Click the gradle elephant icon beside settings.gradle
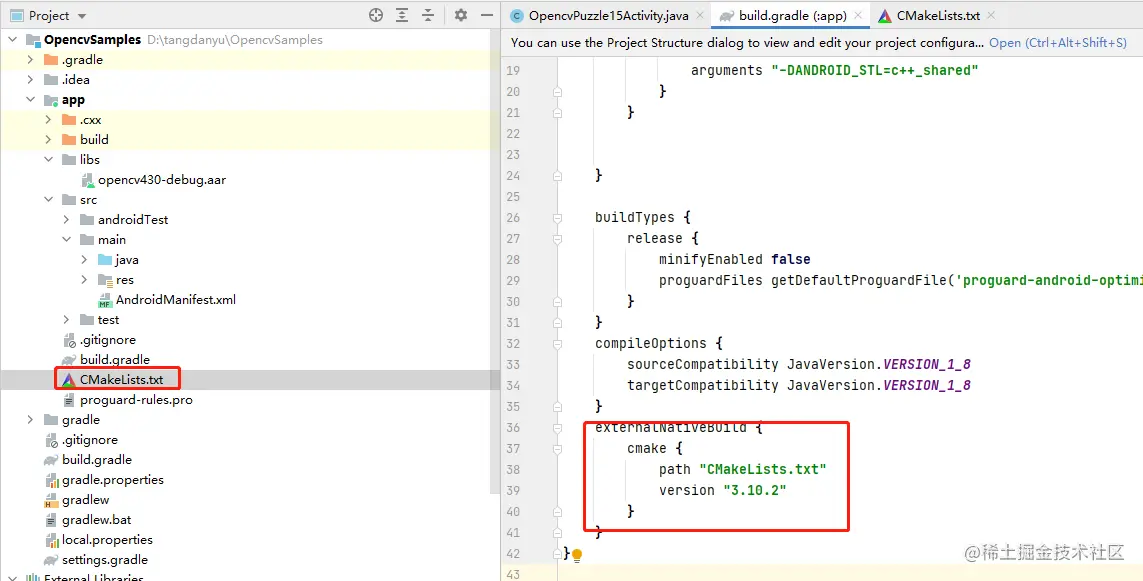Screen dimensions: 1143x581 click(x=50, y=560)
